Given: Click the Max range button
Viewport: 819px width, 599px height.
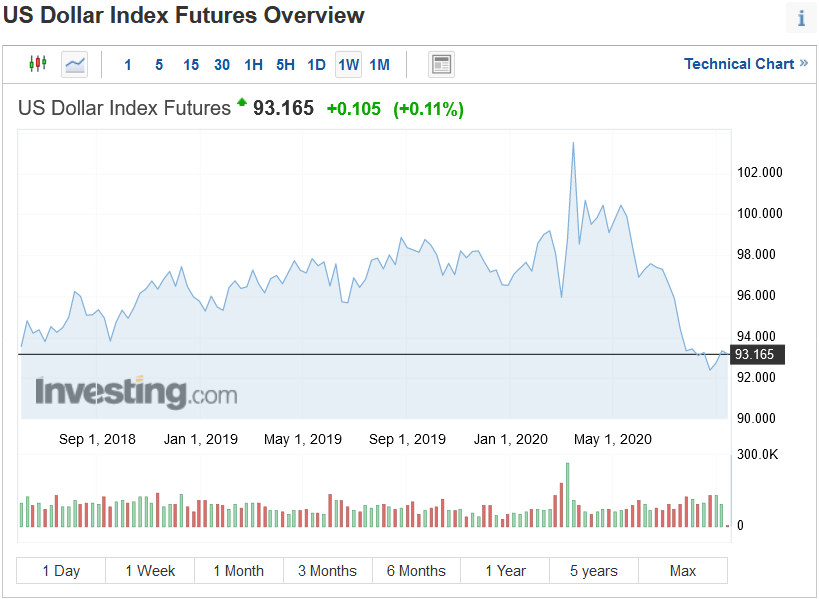Looking at the screenshot, I should tap(683, 571).
